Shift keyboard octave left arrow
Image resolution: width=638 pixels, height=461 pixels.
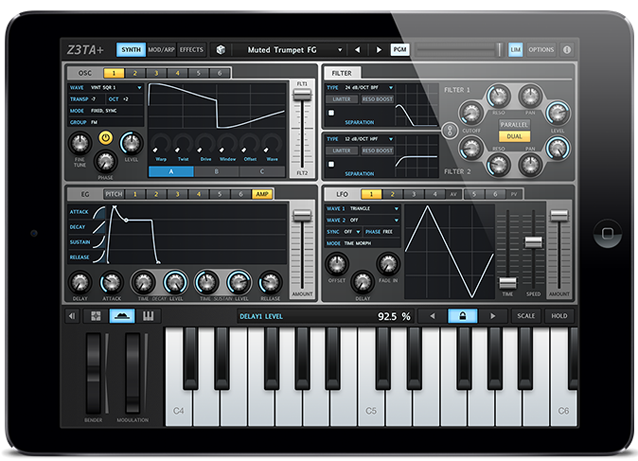click(432, 316)
